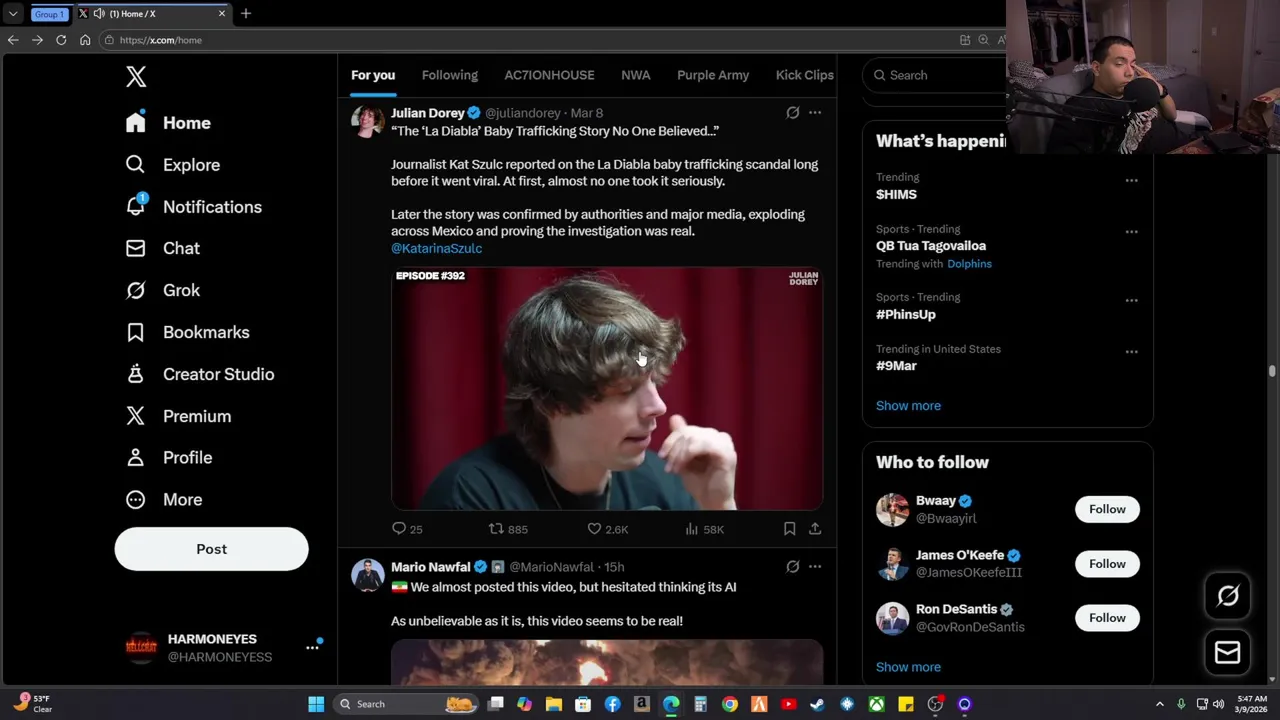1280x720 pixels.
Task: Open account menu dots next to HARMONEYES
Action: (312, 647)
